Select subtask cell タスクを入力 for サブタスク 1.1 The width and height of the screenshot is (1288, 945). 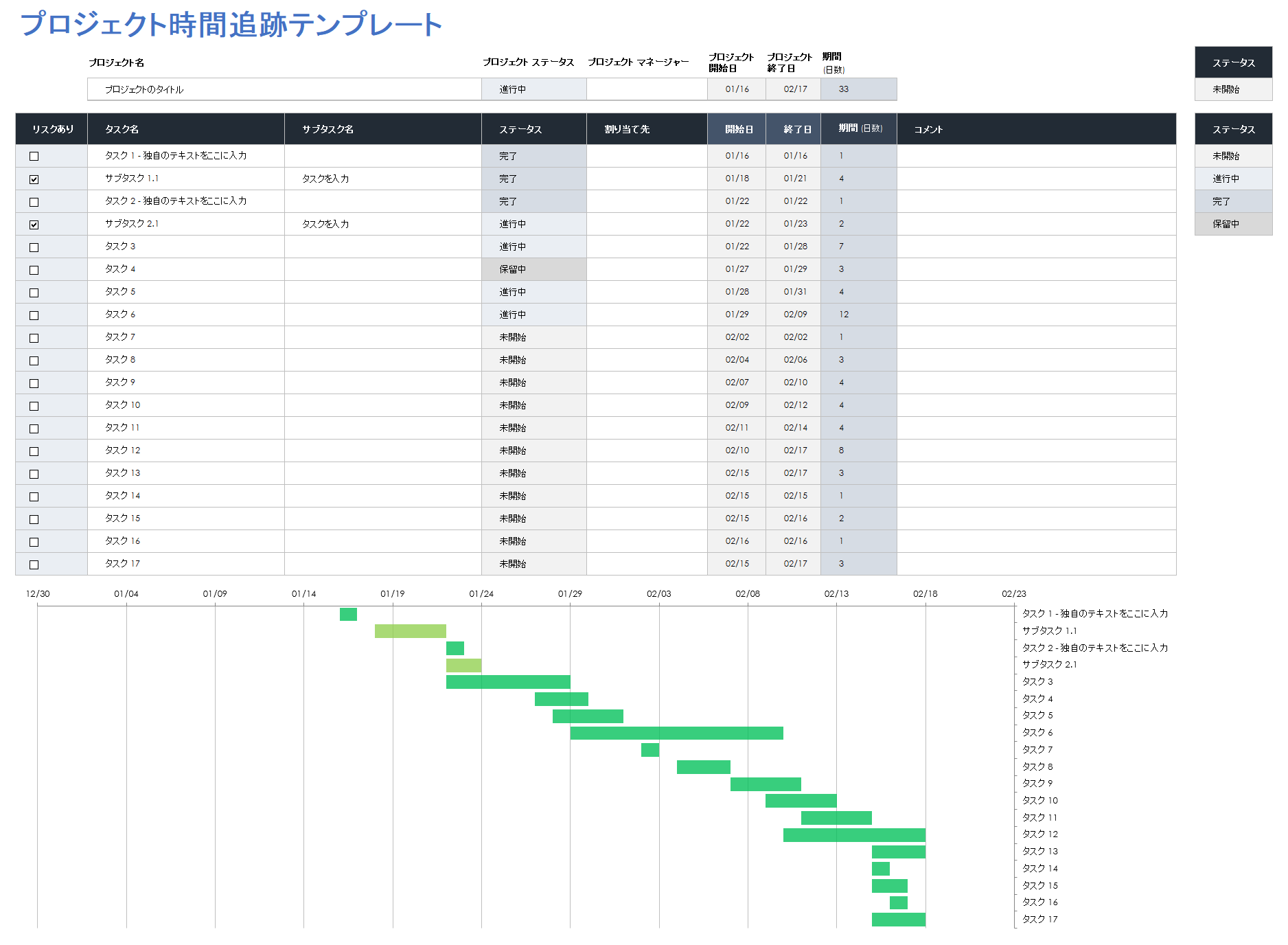pos(383,179)
